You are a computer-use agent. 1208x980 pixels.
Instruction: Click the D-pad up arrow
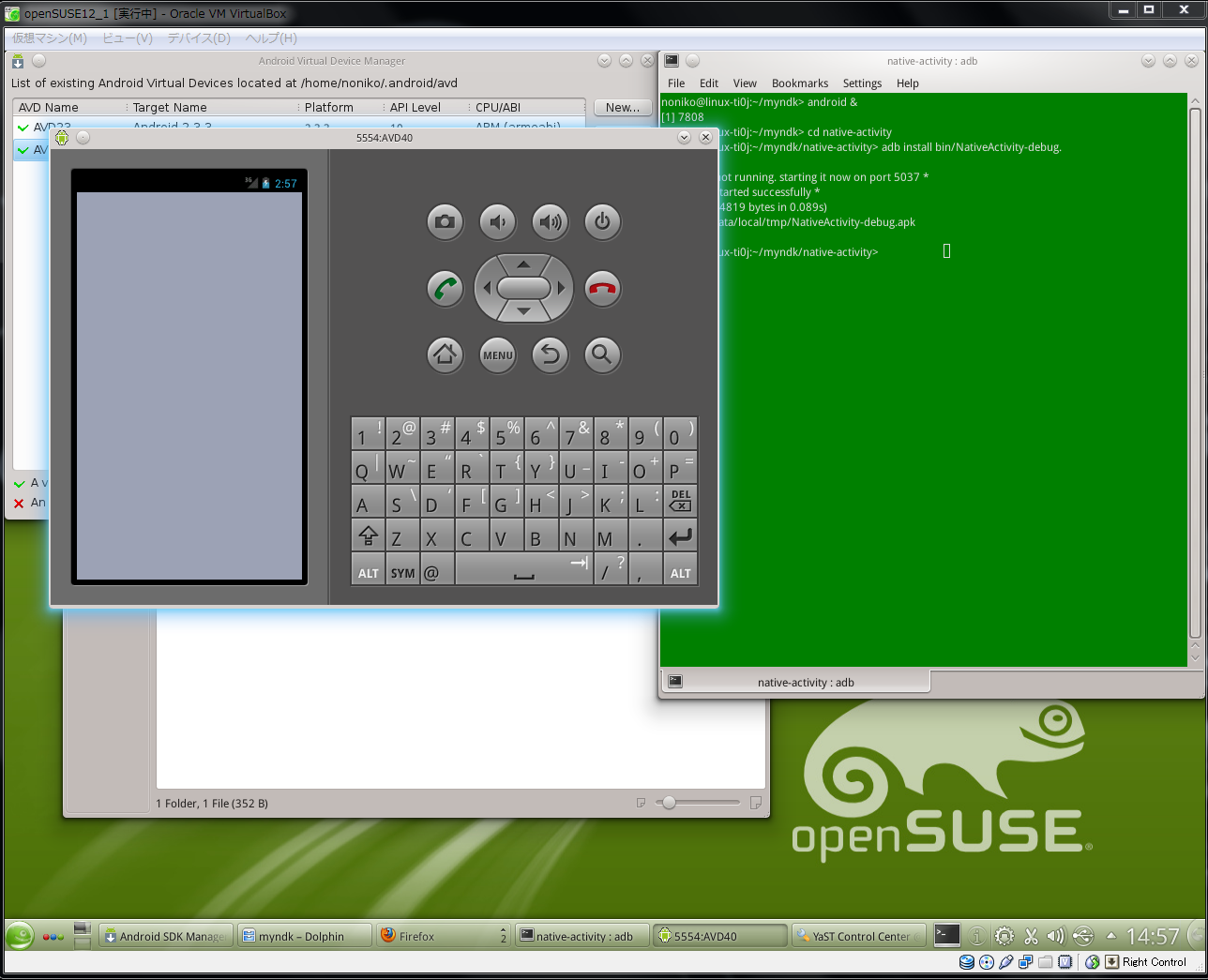click(x=523, y=264)
